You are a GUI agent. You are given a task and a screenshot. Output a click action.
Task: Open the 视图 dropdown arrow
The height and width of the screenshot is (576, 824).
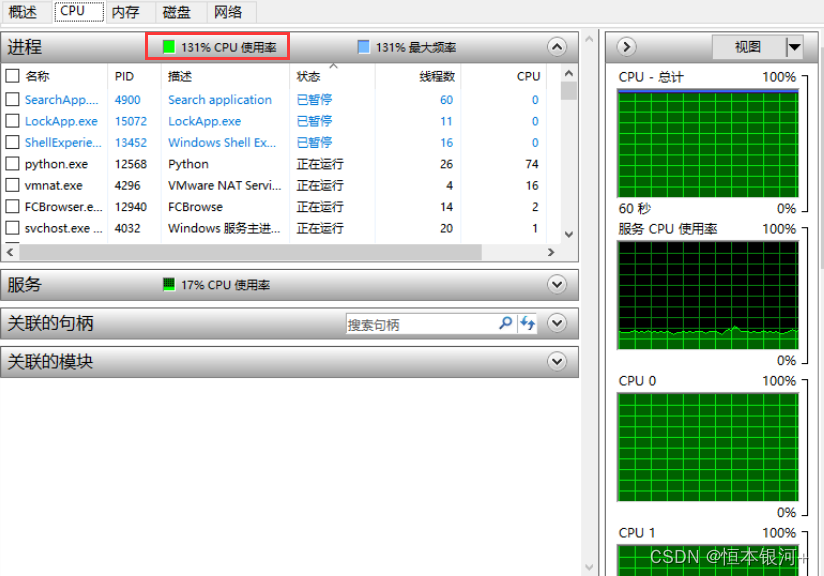click(x=794, y=47)
